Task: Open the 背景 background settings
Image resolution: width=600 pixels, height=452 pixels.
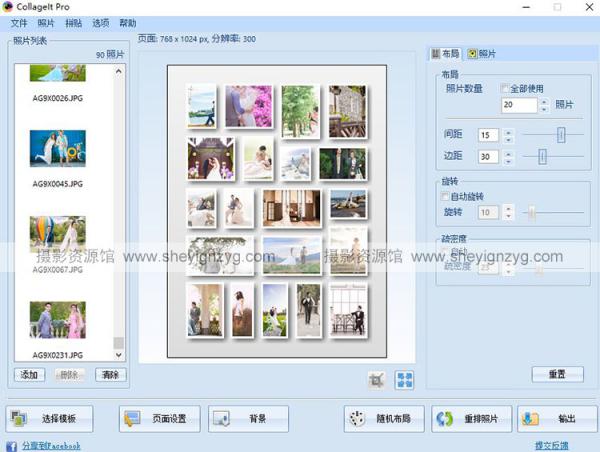Action: [249, 418]
